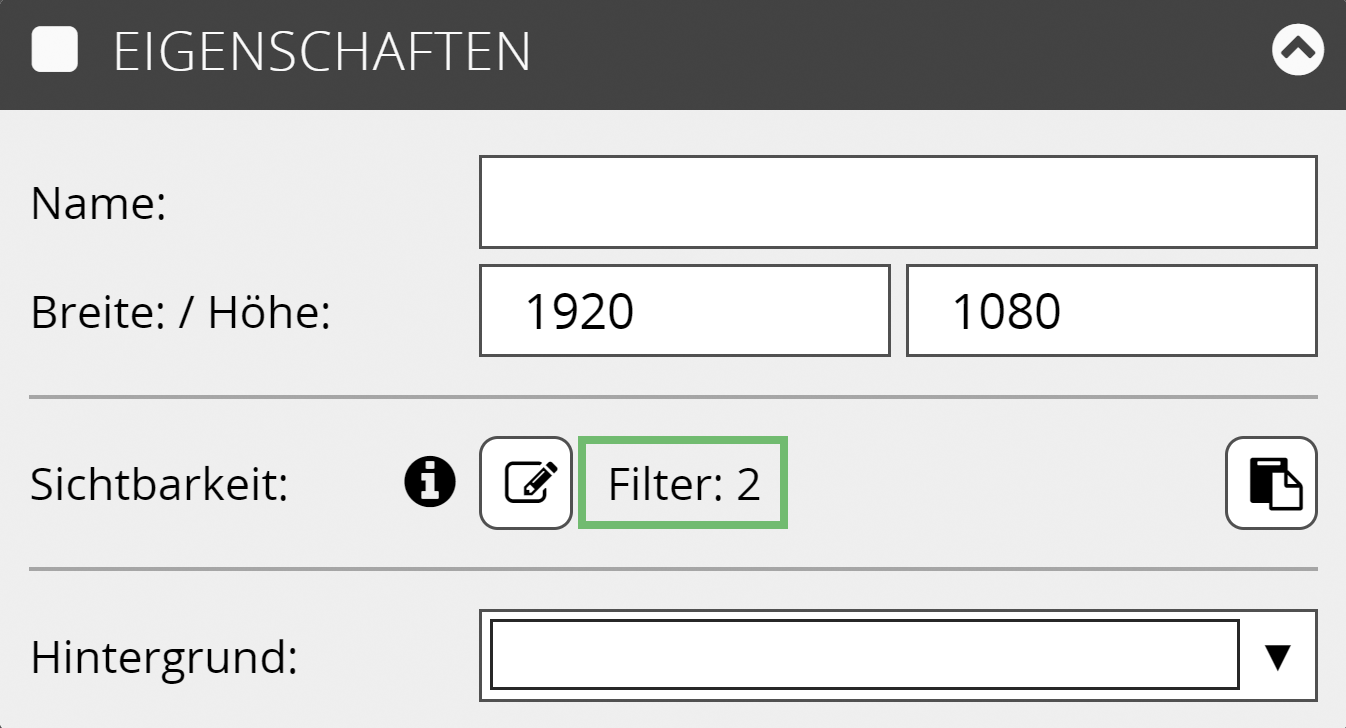This screenshot has height=728, width=1346.
Task: Click the pencil edit icon beside Sichtbarkeit
Action: [x=526, y=483]
